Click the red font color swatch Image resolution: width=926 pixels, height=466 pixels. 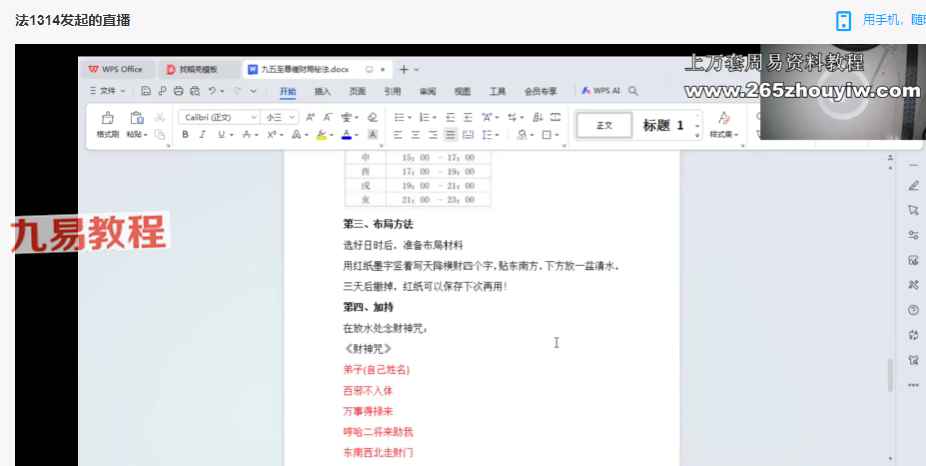tap(345, 134)
